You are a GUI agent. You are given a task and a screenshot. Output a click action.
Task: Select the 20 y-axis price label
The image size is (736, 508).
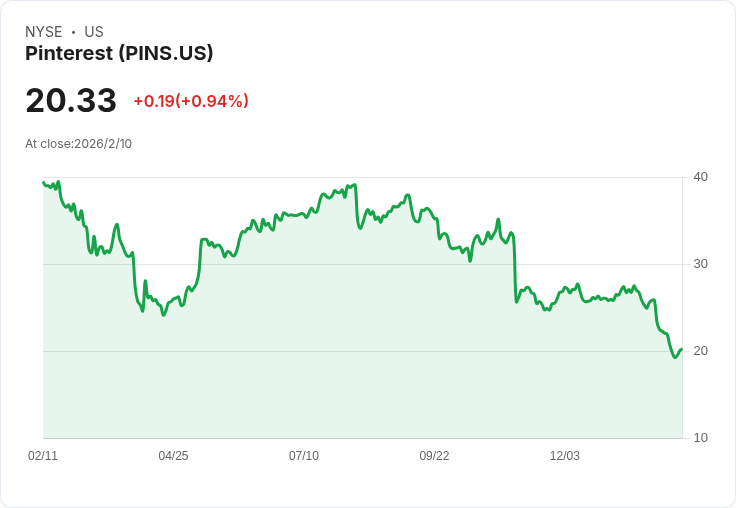(x=701, y=351)
